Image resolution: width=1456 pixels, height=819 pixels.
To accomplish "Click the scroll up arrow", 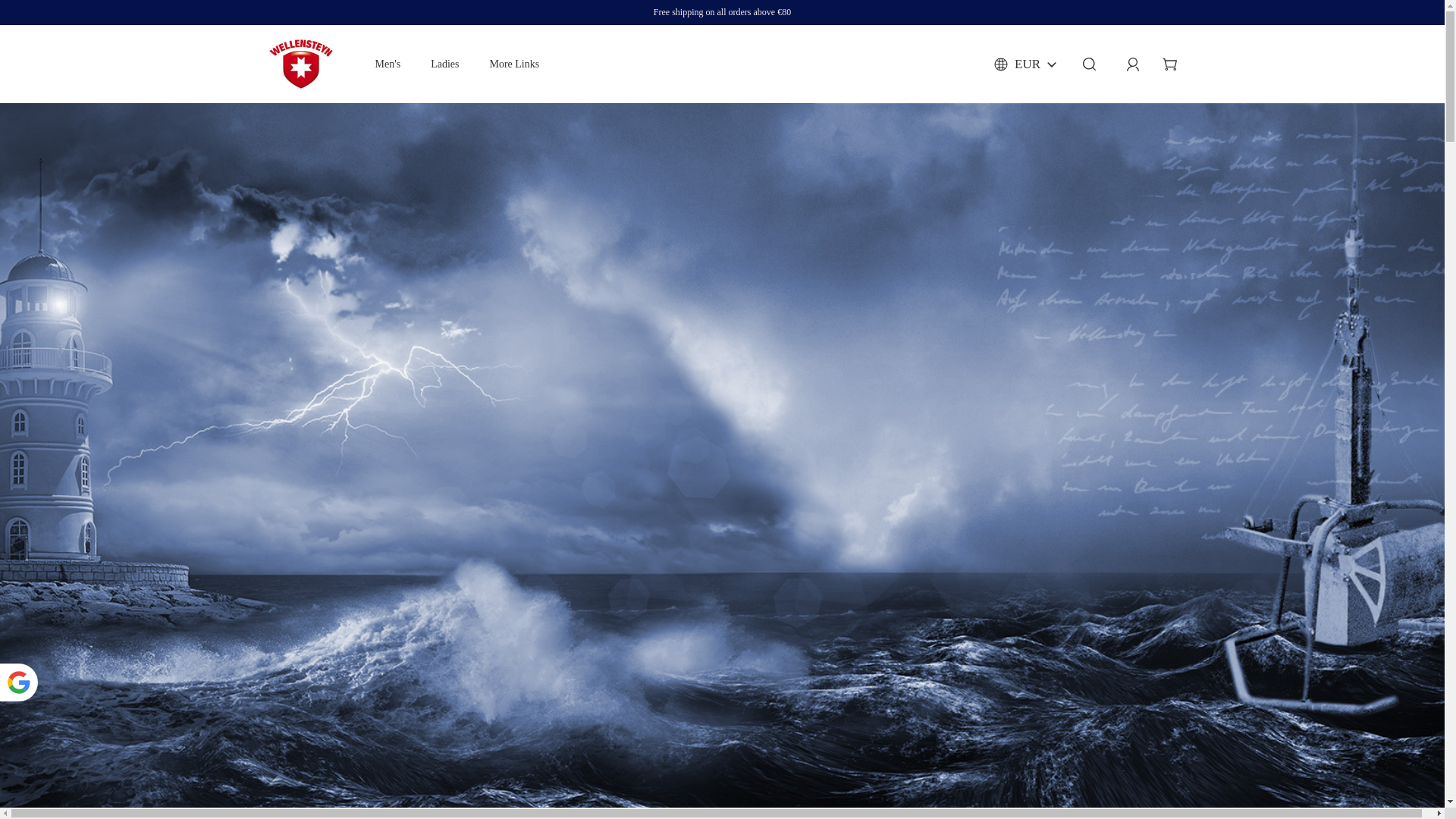I will coord(1450,5).
